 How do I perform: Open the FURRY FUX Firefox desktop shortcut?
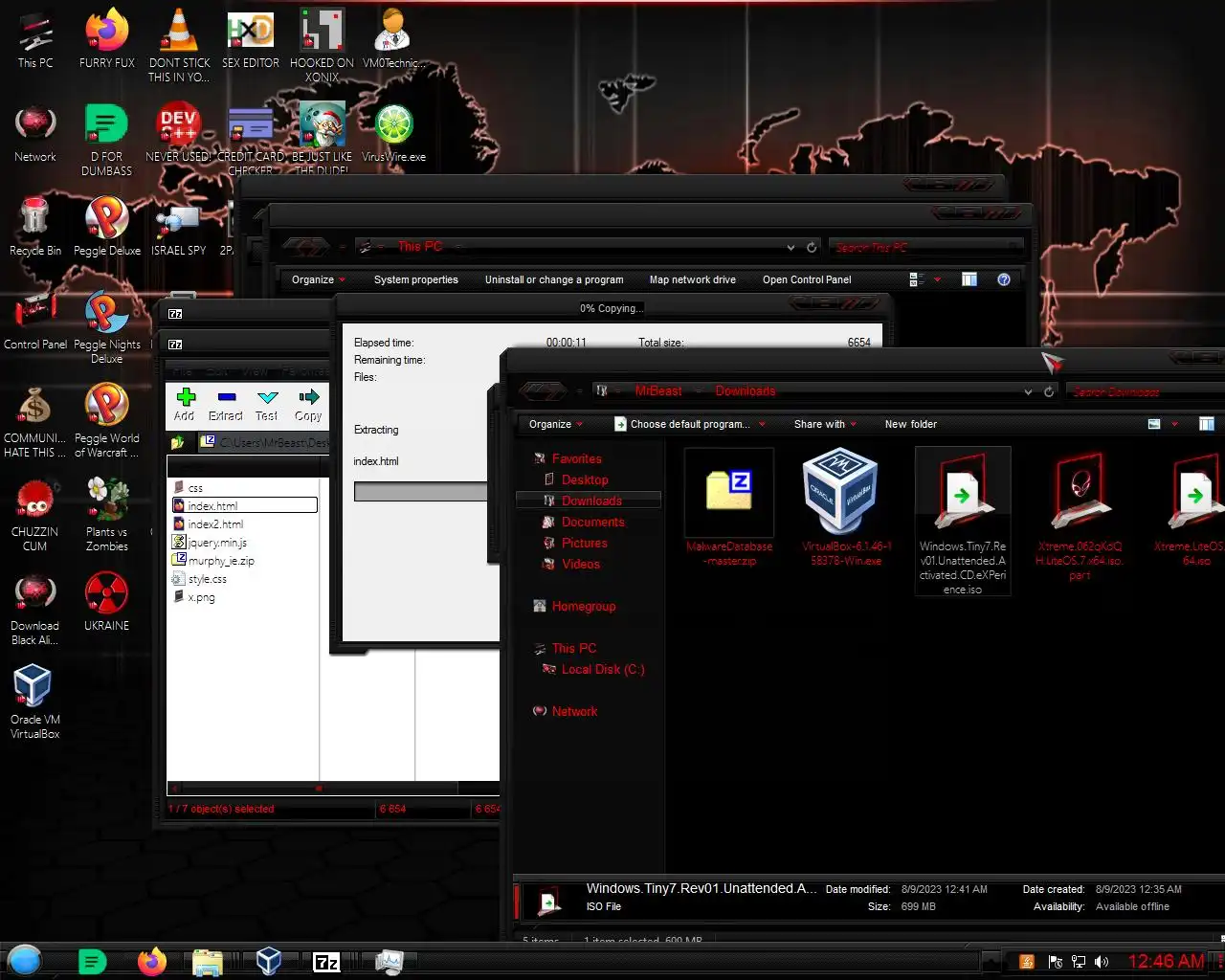(107, 39)
